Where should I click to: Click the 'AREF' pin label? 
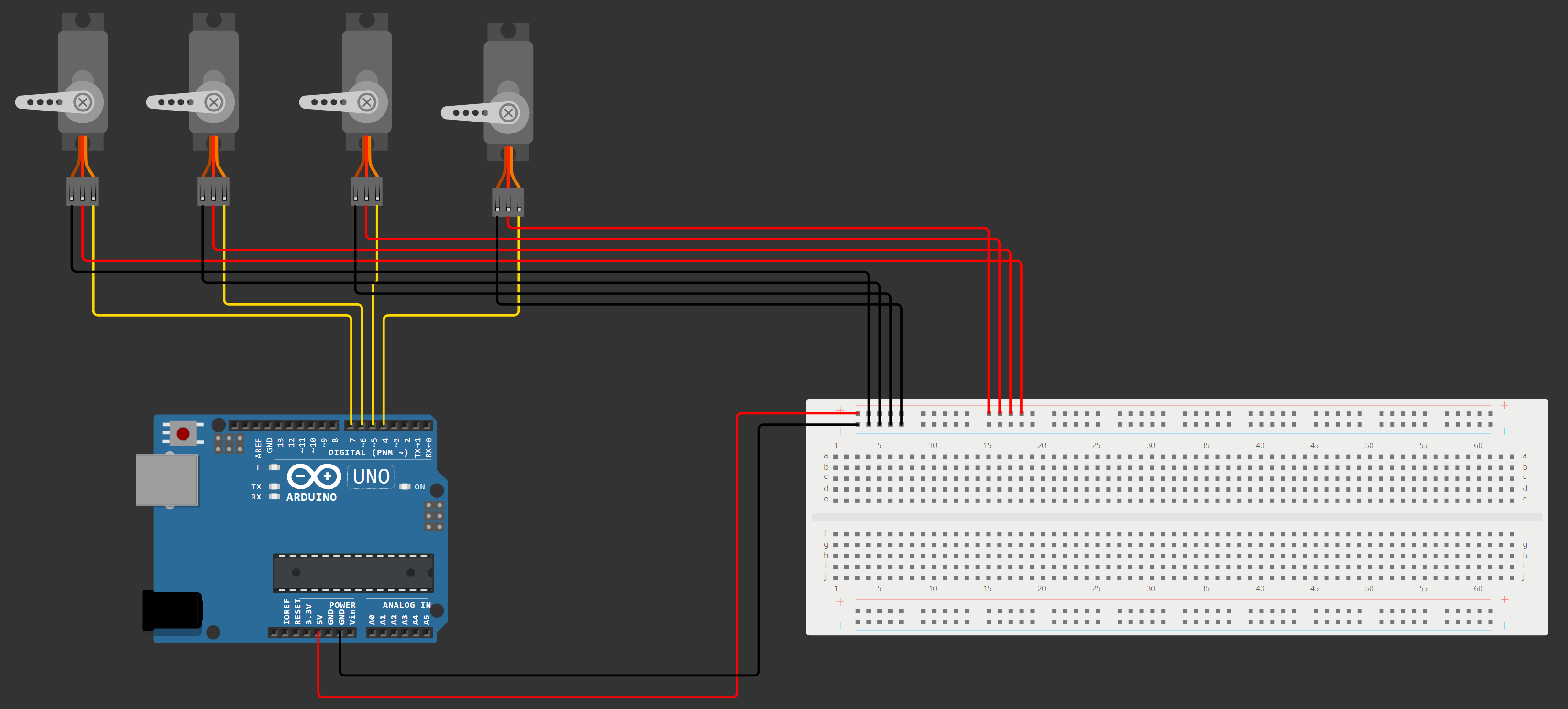click(x=258, y=448)
